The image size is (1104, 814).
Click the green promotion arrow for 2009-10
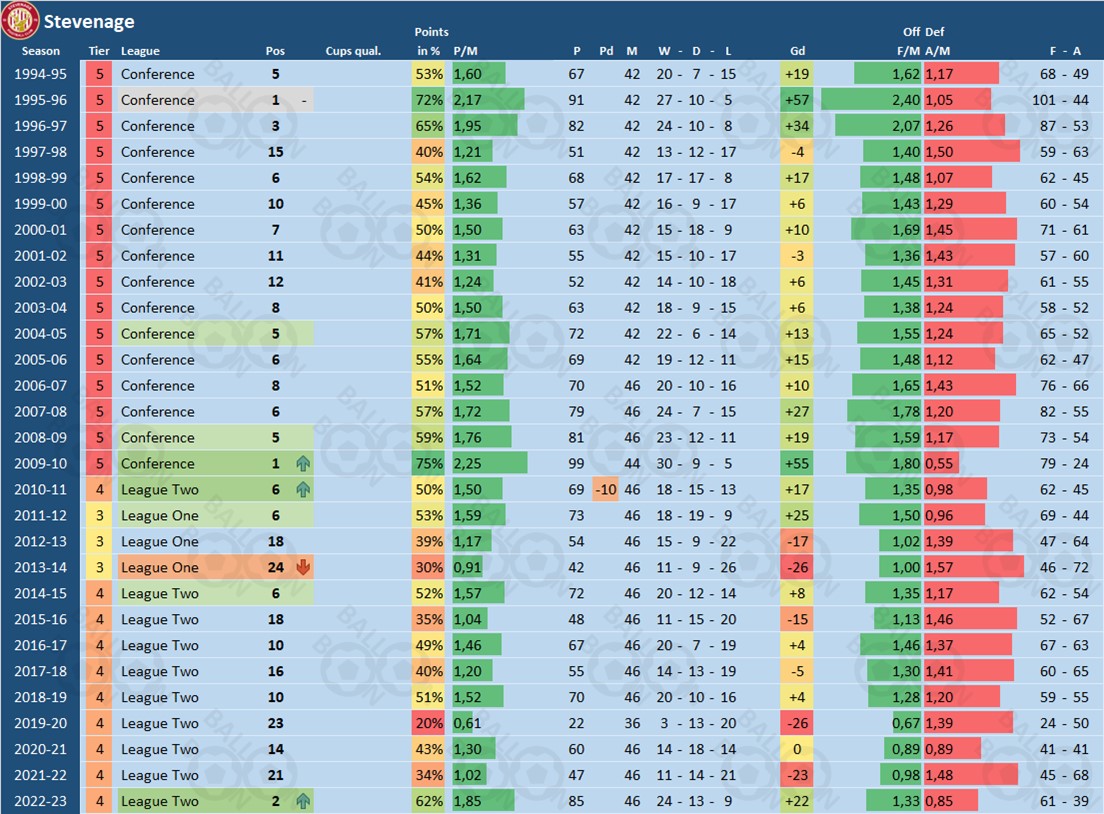303,464
